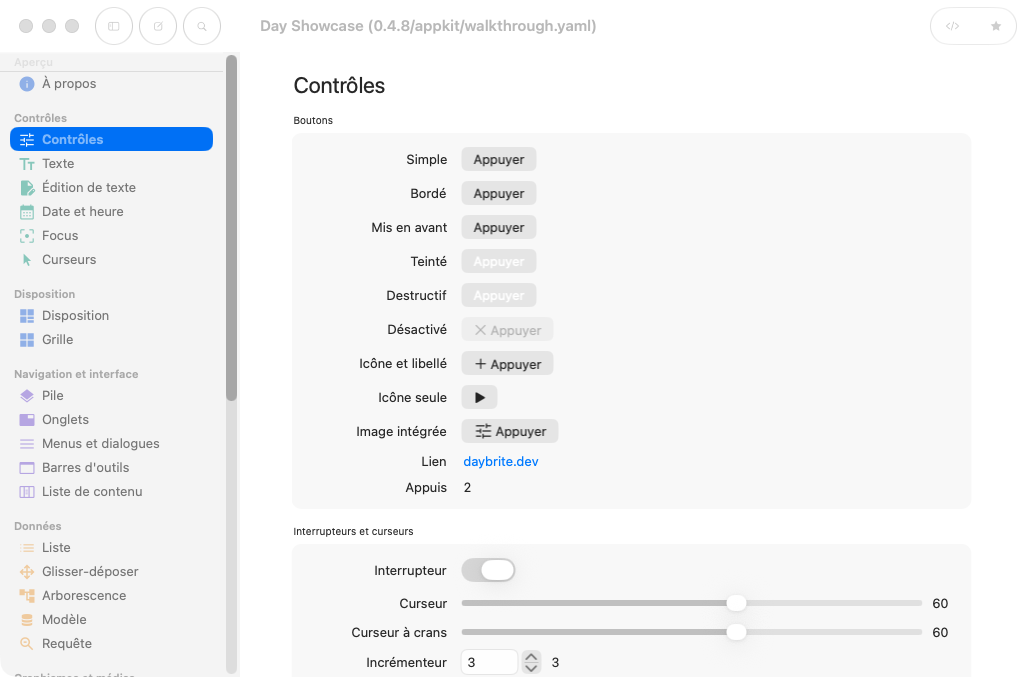The width and height of the screenshot is (1024, 677).
Task: Select the Onglets sidebar entry
Action: click(112, 420)
